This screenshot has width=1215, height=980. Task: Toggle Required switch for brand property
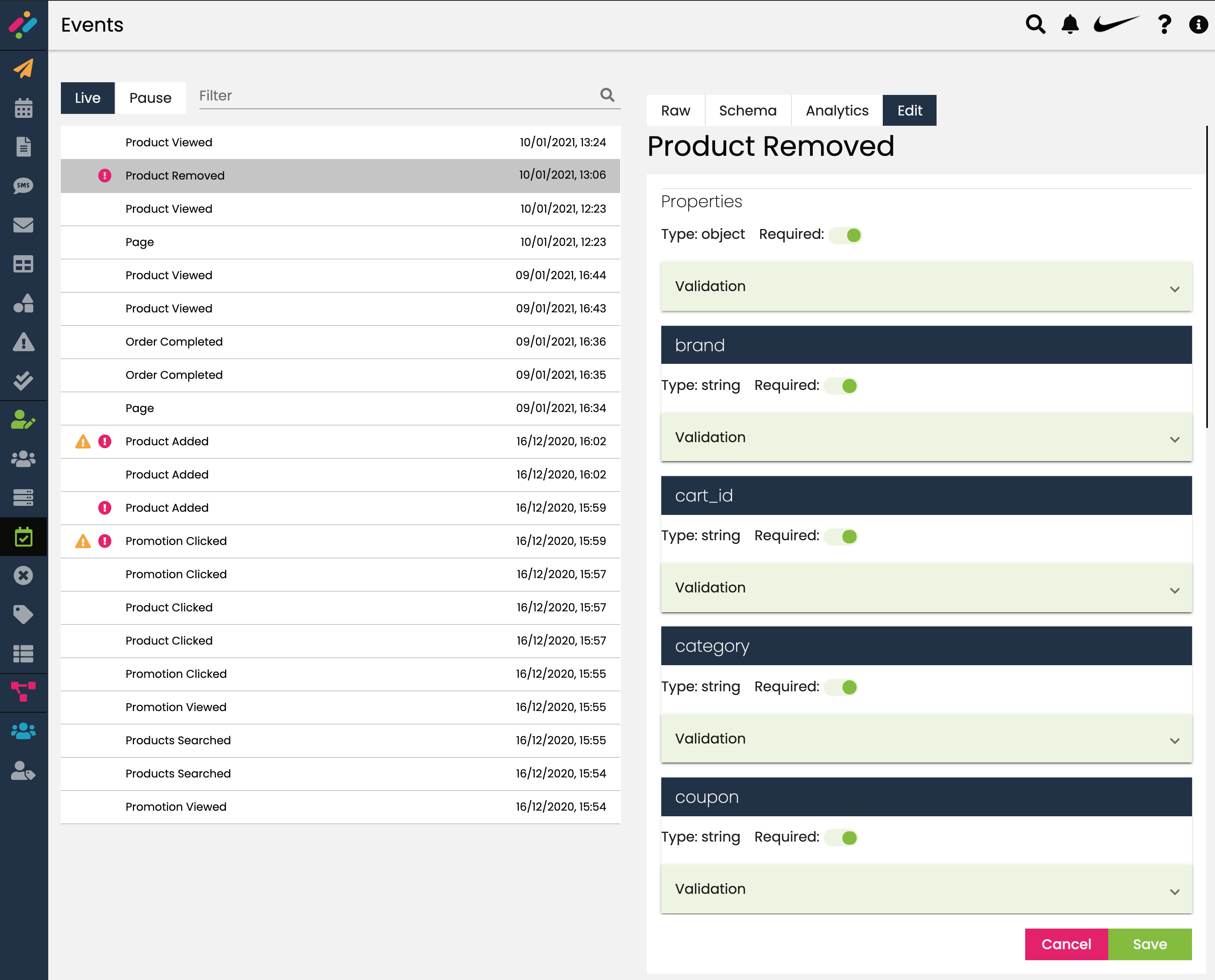[x=842, y=386]
